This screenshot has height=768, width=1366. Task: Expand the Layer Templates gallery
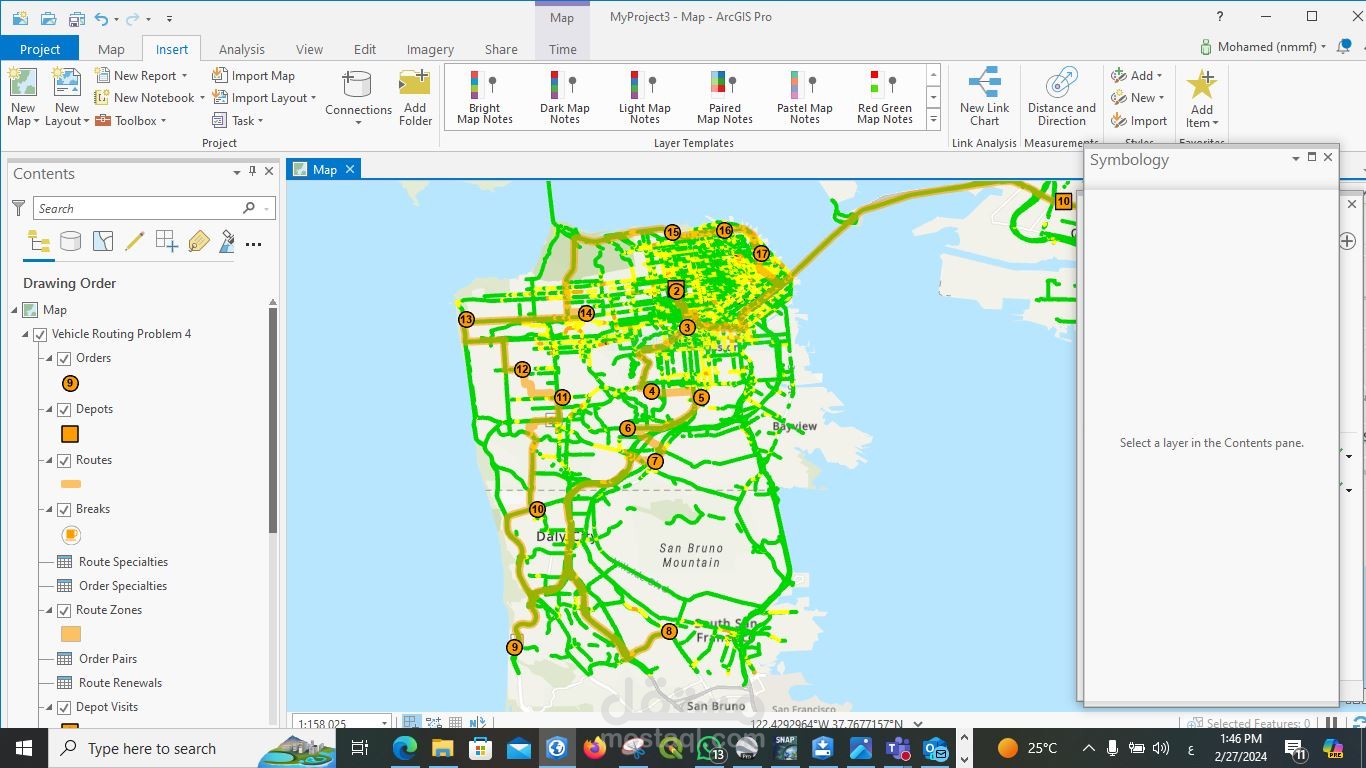coord(933,119)
